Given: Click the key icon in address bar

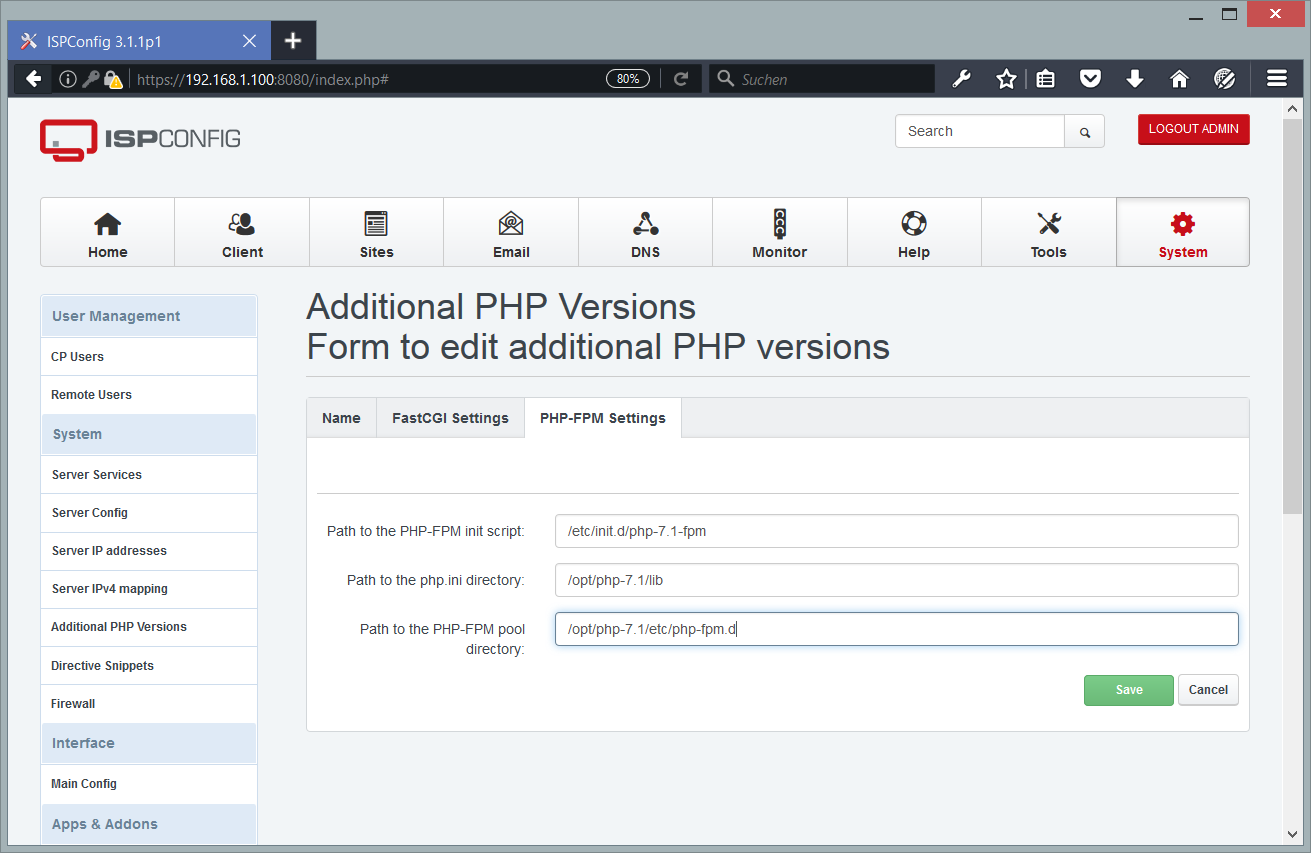Looking at the screenshot, I should [90, 79].
